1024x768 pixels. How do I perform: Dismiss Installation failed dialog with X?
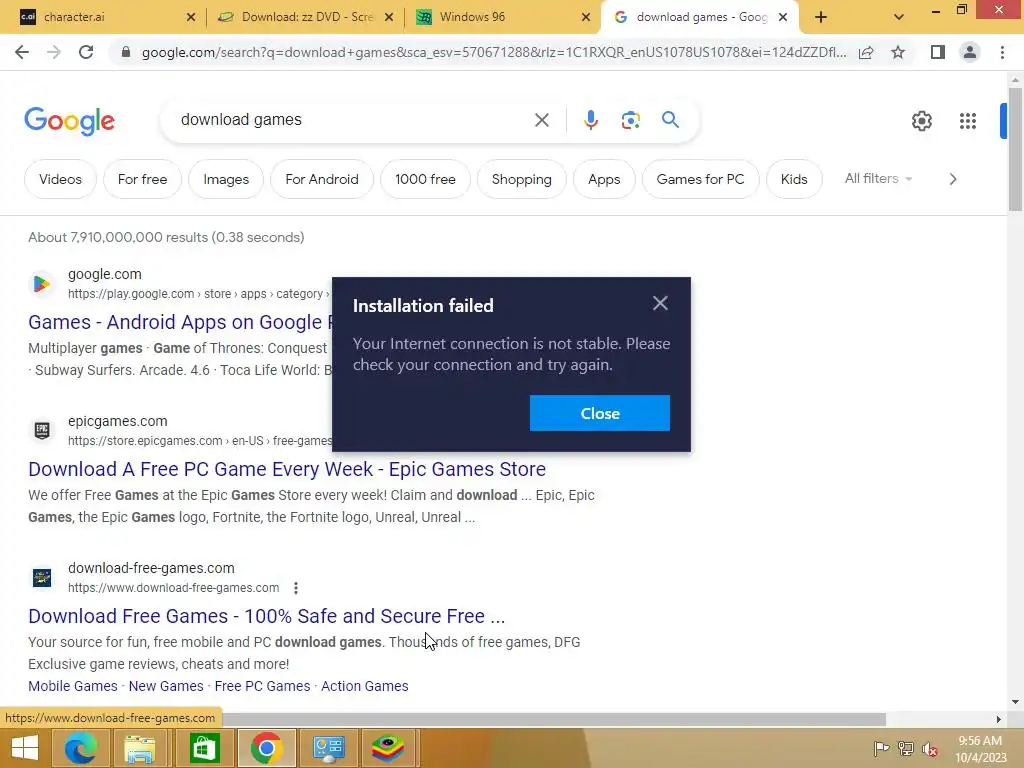coord(660,303)
